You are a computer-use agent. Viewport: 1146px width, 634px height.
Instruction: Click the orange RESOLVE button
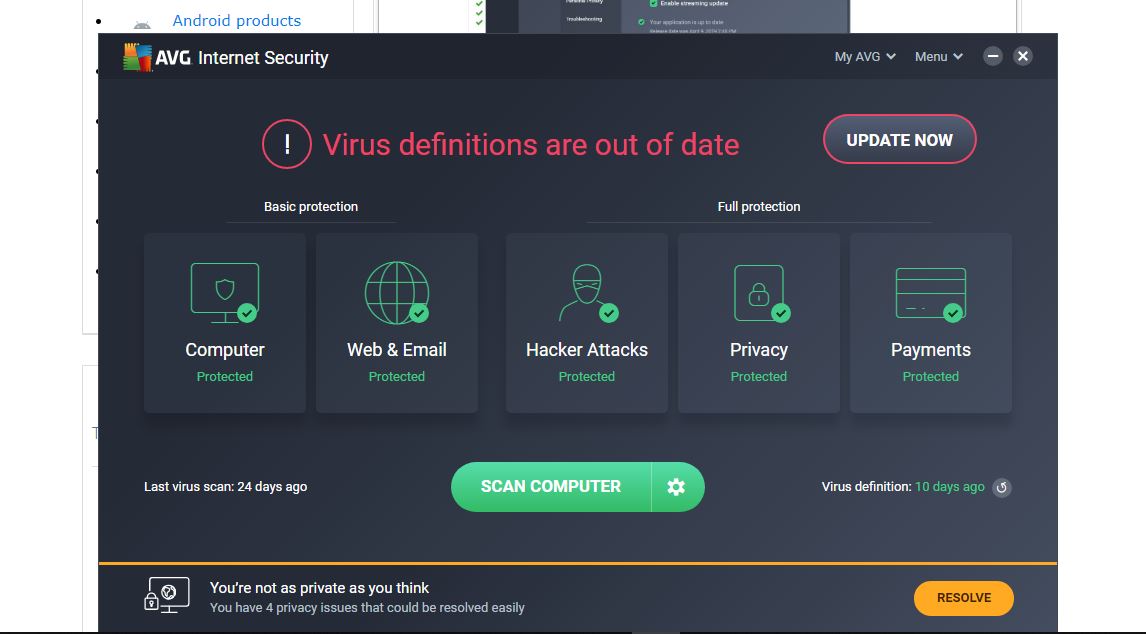click(964, 598)
